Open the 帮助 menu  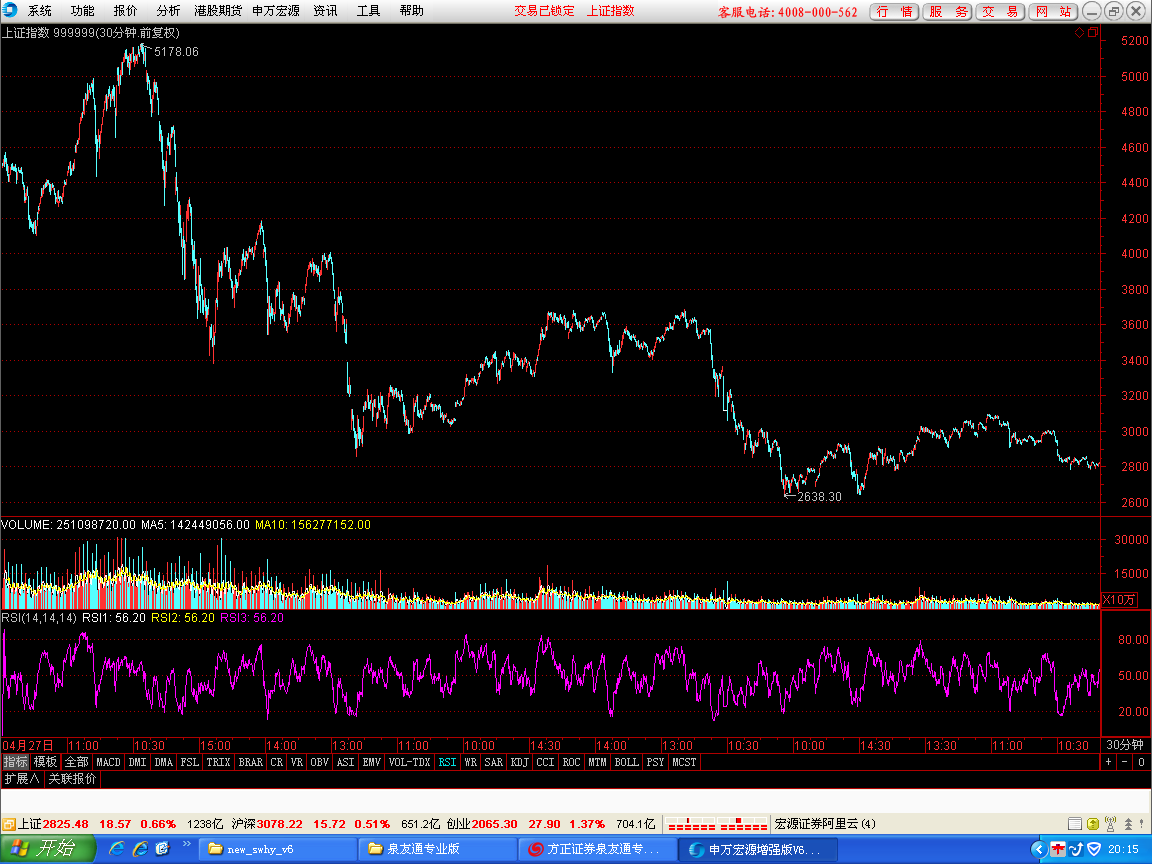click(x=411, y=11)
